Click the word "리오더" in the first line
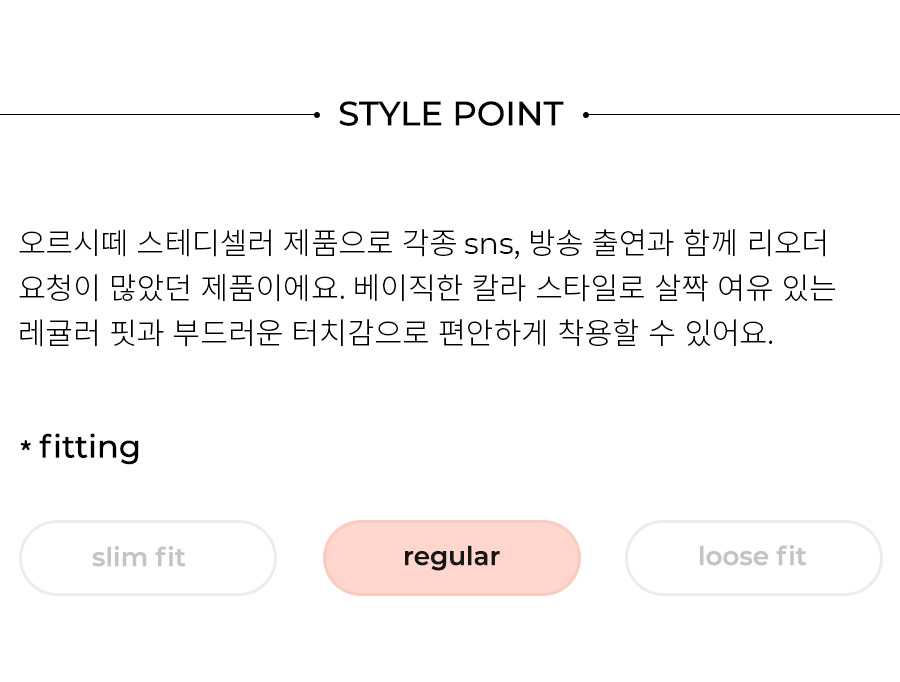This screenshot has width=900, height=682. coord(788,242)
